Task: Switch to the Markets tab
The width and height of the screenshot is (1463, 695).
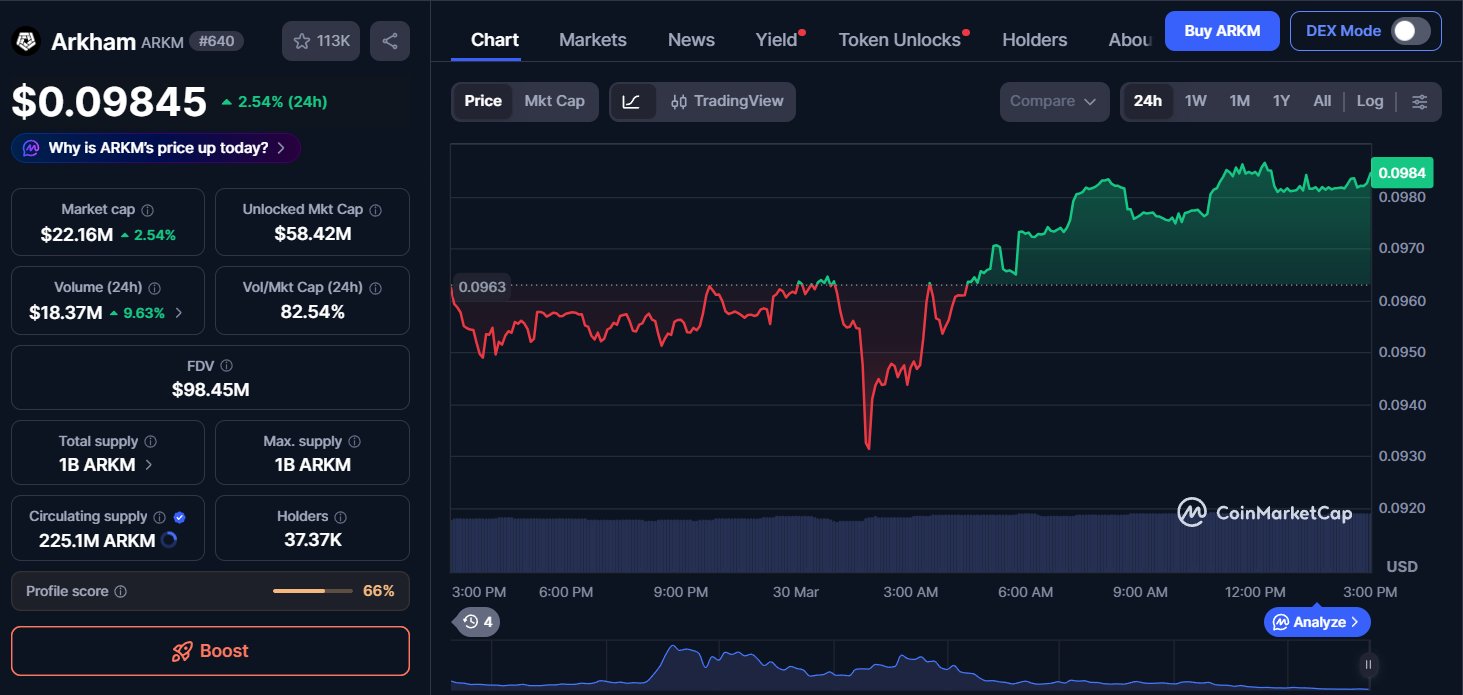Action: click(x=592, y=40)
